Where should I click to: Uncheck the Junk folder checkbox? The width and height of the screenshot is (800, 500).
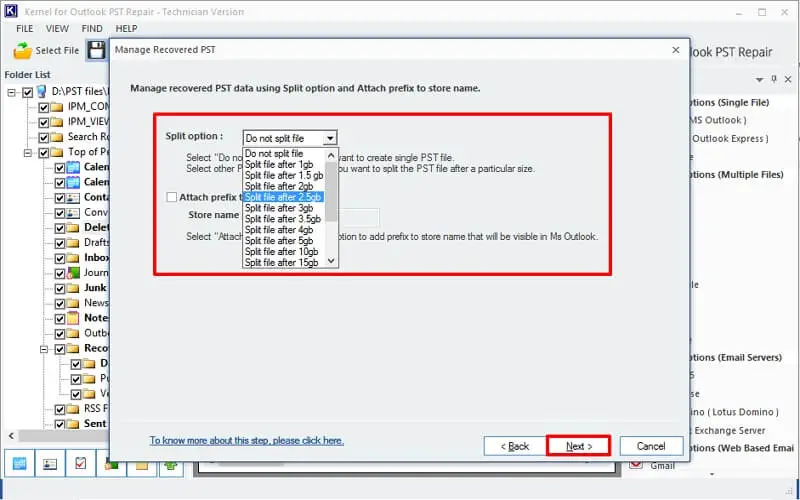click(60, 288)
